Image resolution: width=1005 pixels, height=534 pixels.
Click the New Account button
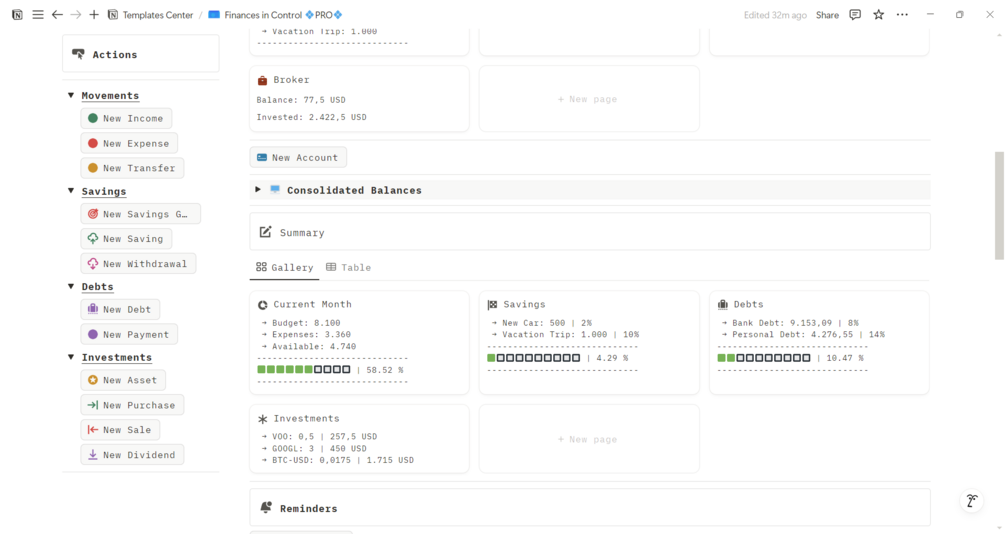click(298, 157)
